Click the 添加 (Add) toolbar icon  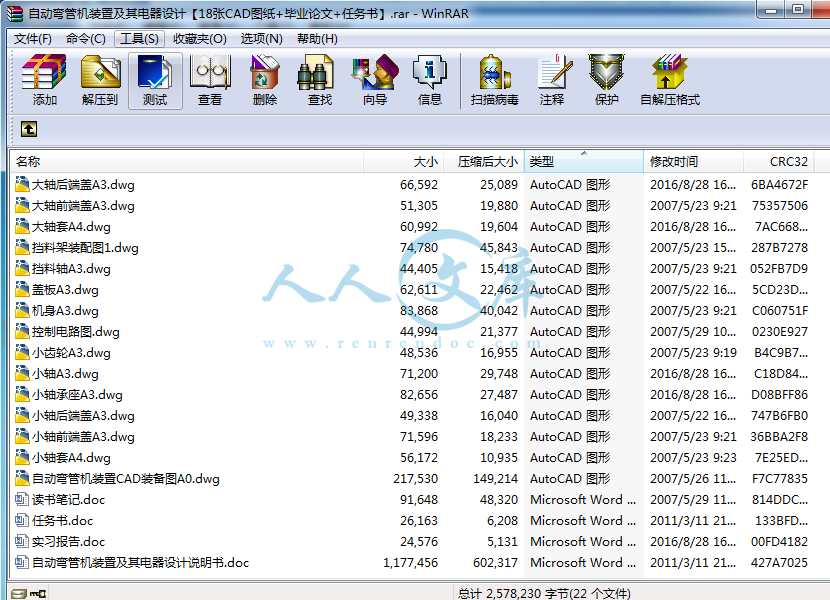44,80
